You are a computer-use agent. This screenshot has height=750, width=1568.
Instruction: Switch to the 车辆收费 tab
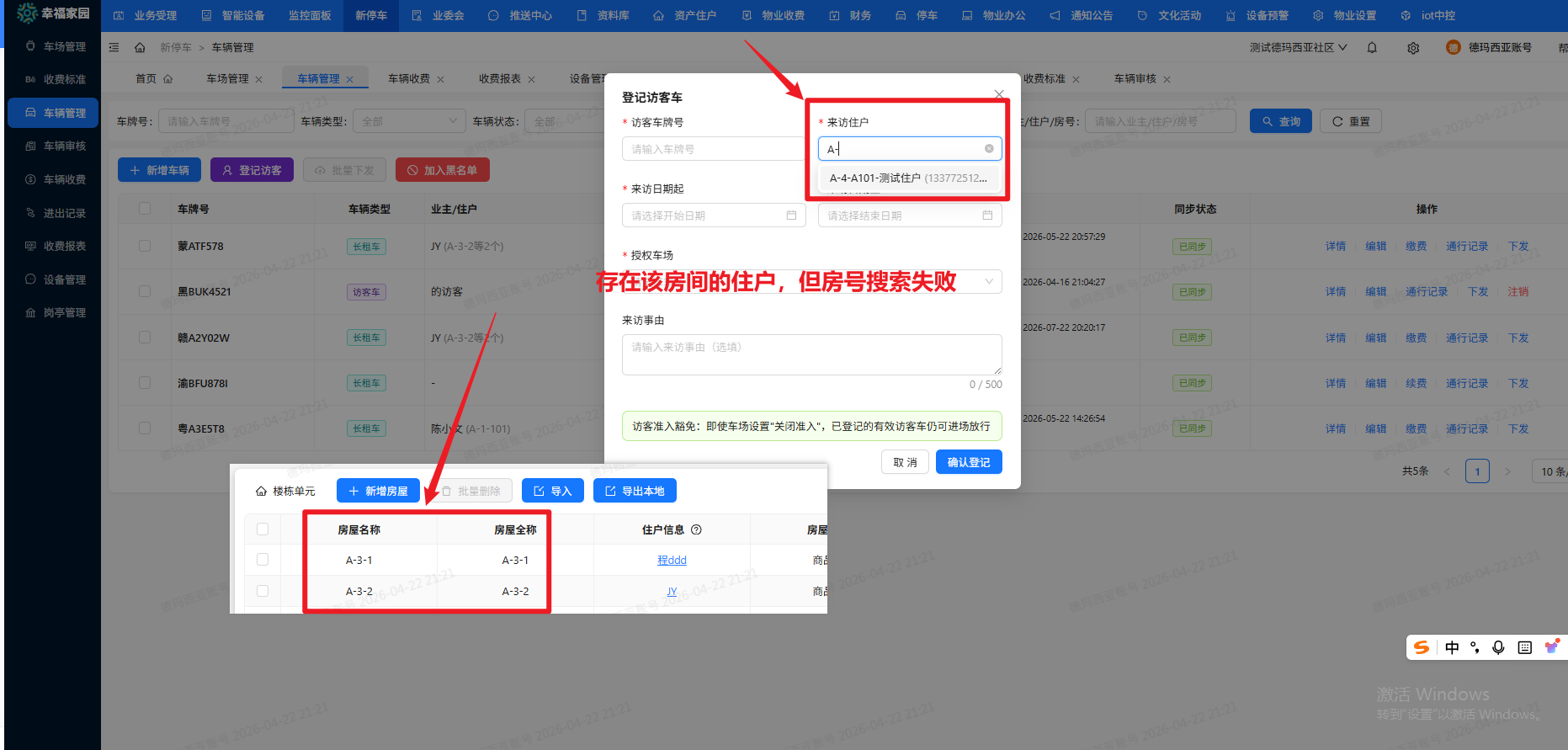[408, 79]
